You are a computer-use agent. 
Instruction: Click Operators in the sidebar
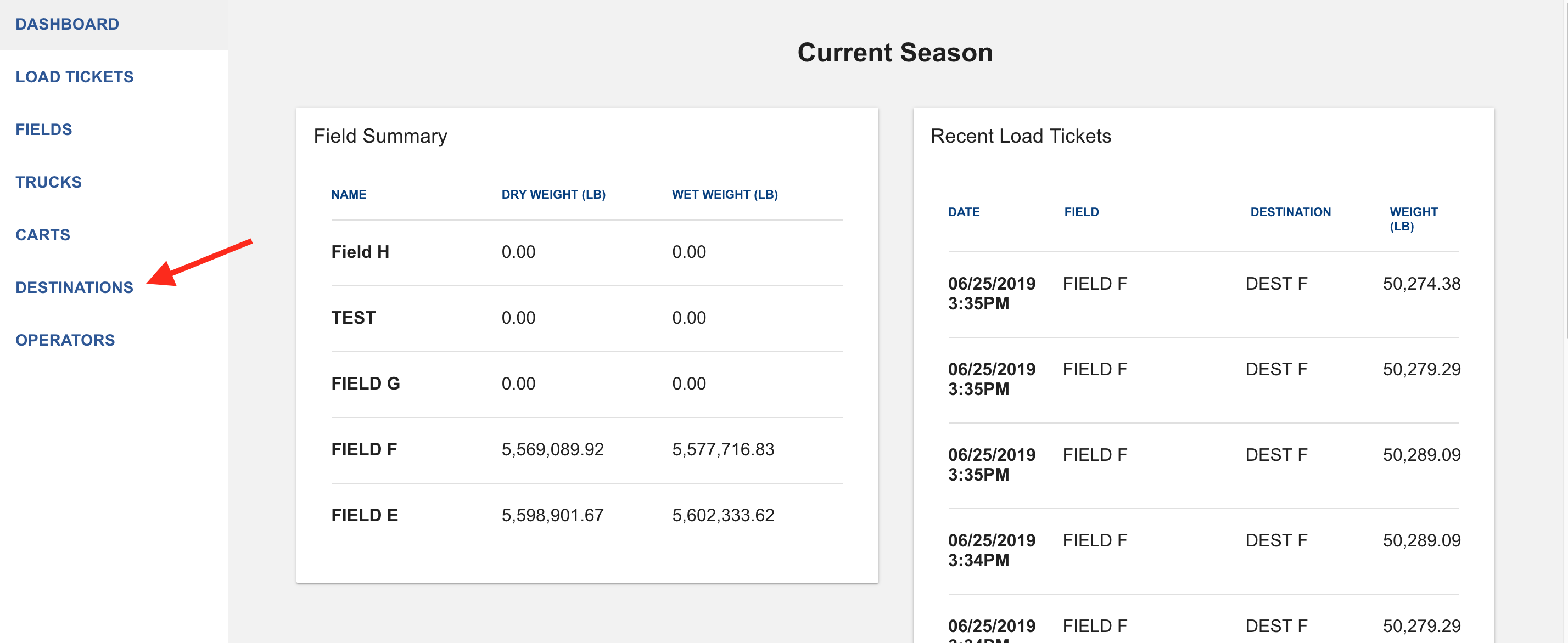point(65,340)
